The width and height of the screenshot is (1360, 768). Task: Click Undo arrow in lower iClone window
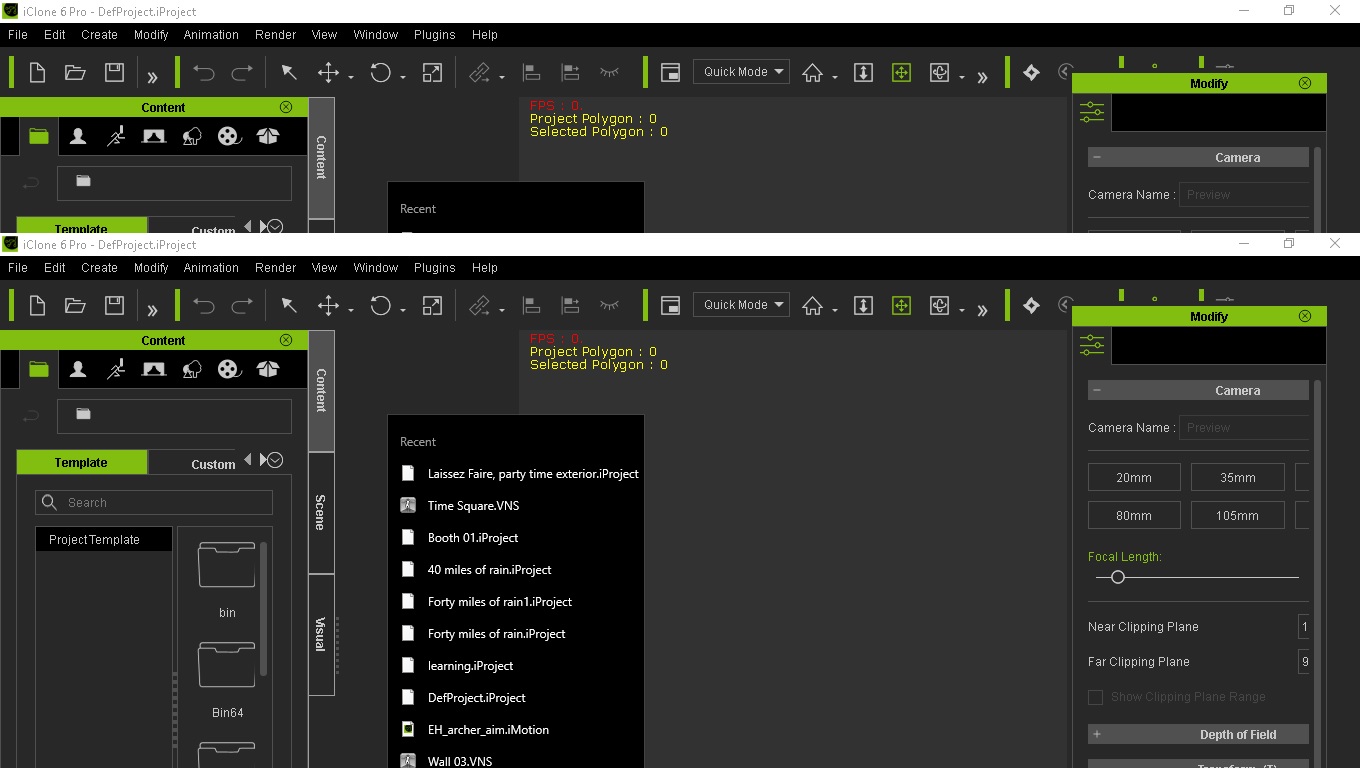(204, 305)
